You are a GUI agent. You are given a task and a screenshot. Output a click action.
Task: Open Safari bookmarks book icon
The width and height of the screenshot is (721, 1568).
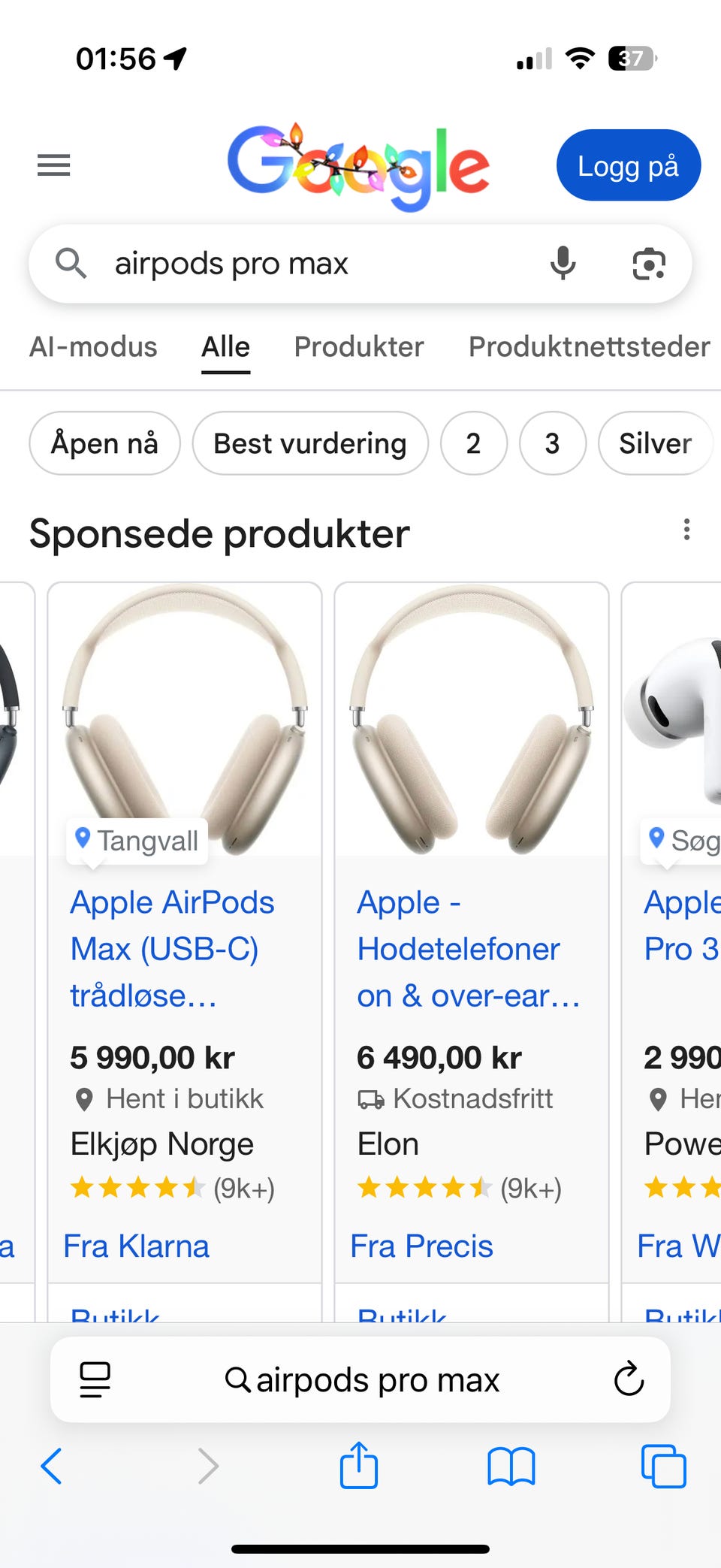511,1467
